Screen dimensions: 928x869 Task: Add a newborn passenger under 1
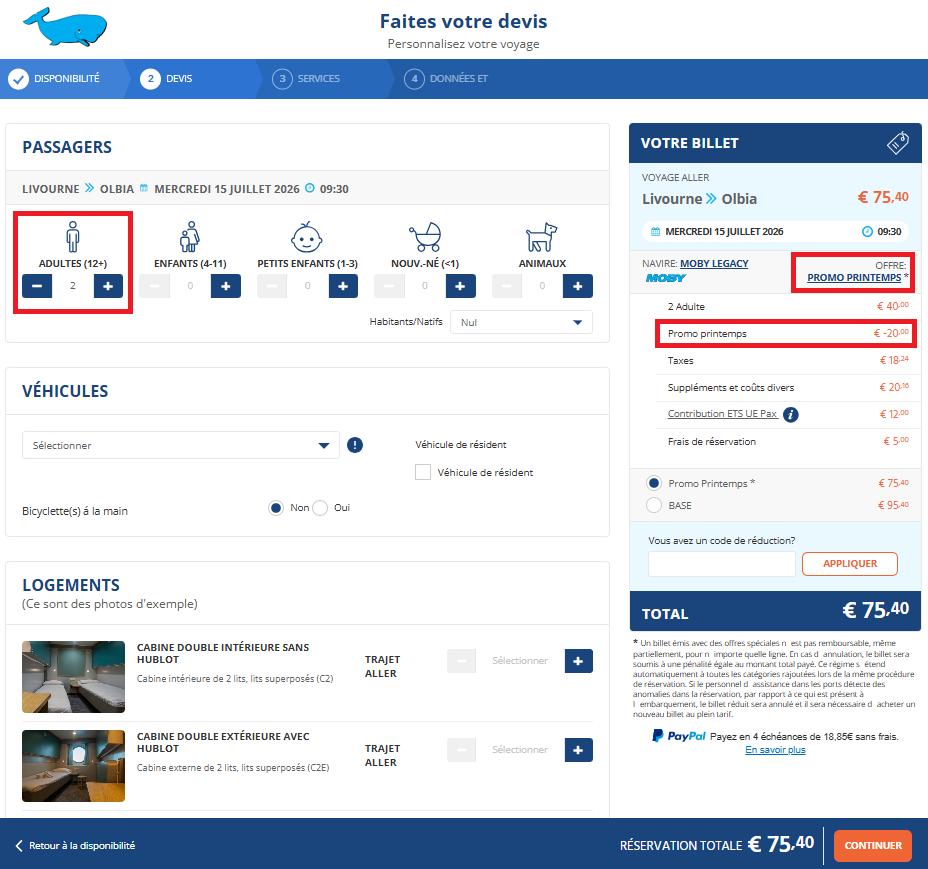coord(460,286)
